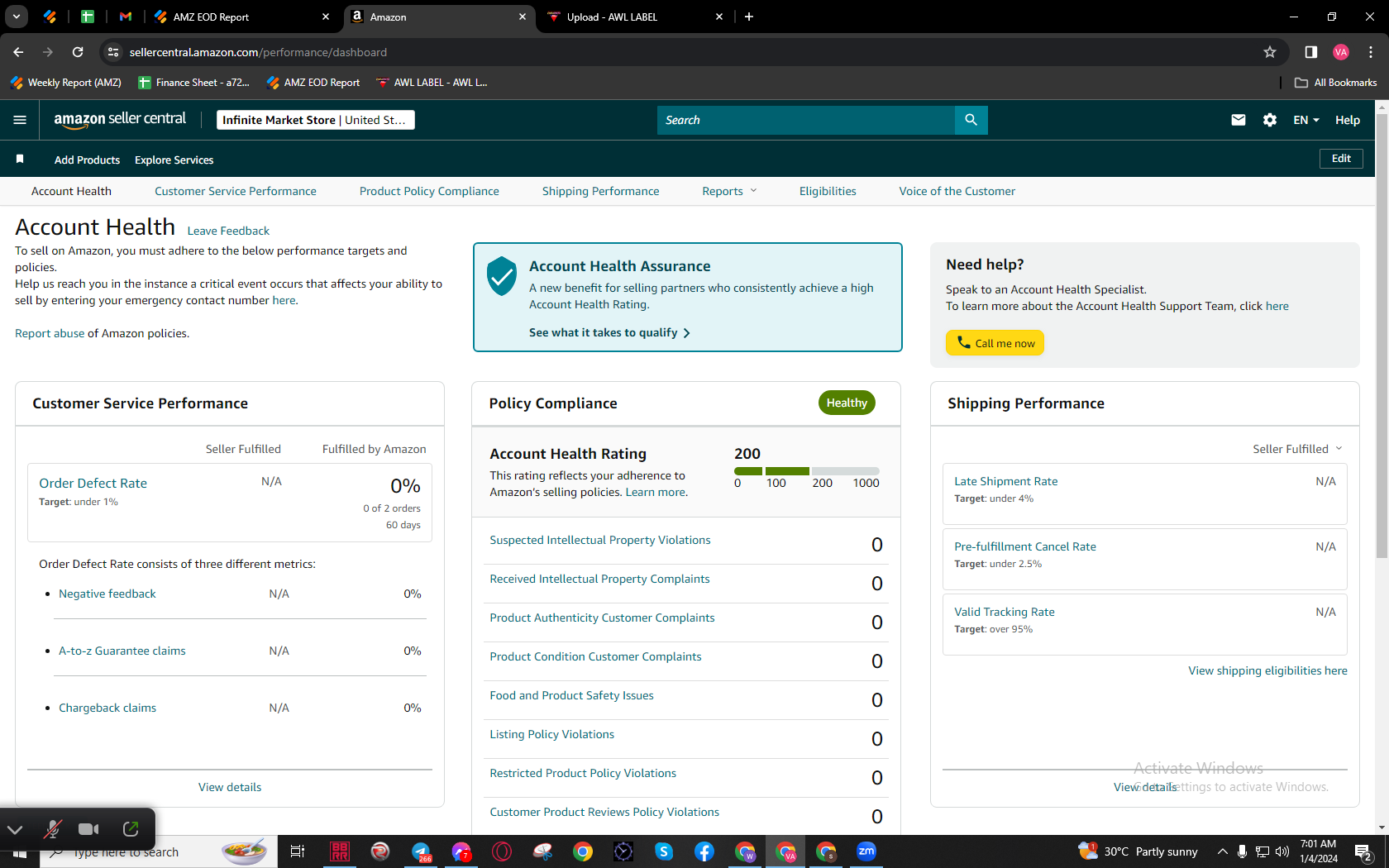Open Facebook from the taskbar
The width and height of the screenshot is (1389, 868).
click(704, 851)
